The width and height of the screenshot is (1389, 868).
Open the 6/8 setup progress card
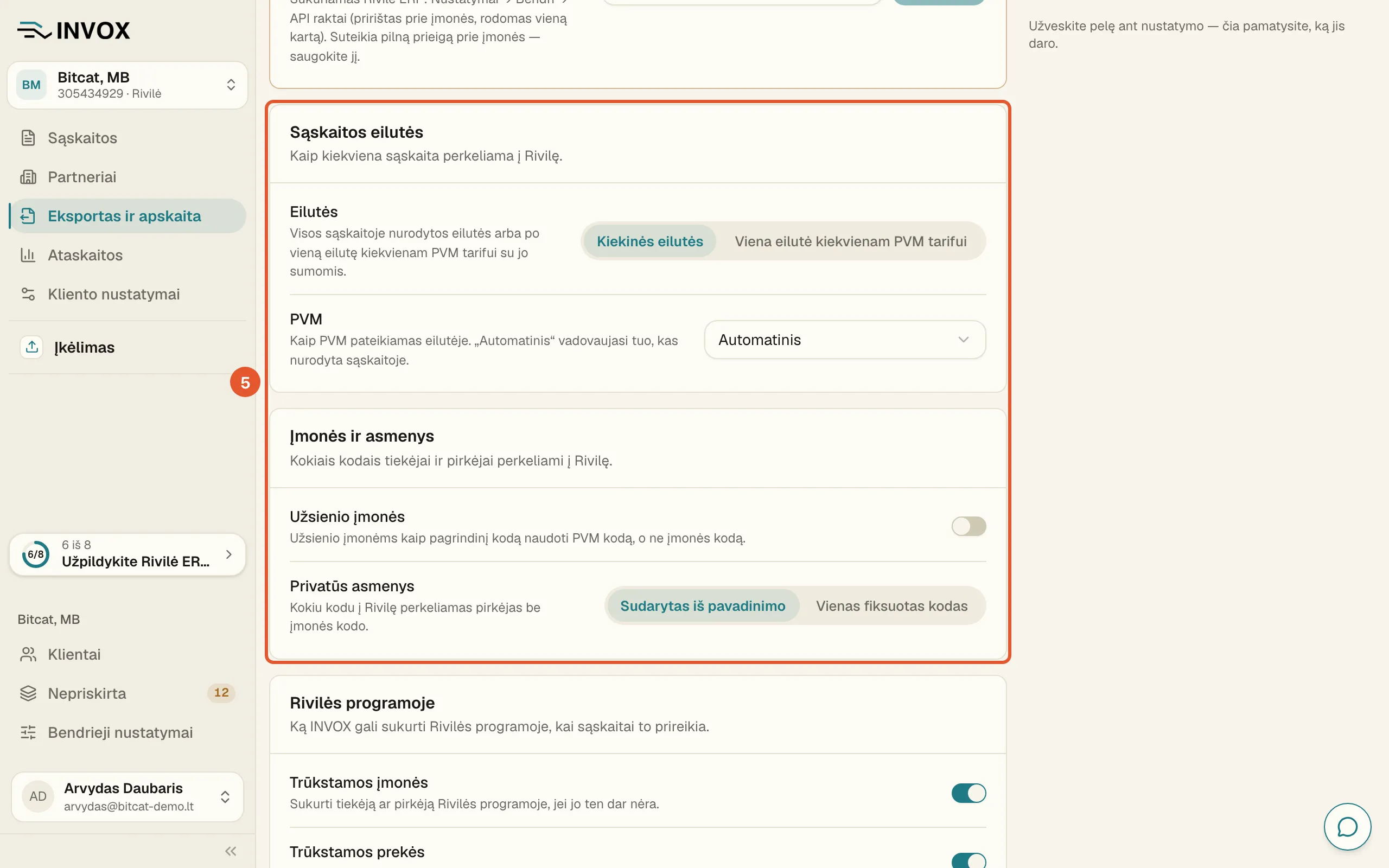coord(128,554)
